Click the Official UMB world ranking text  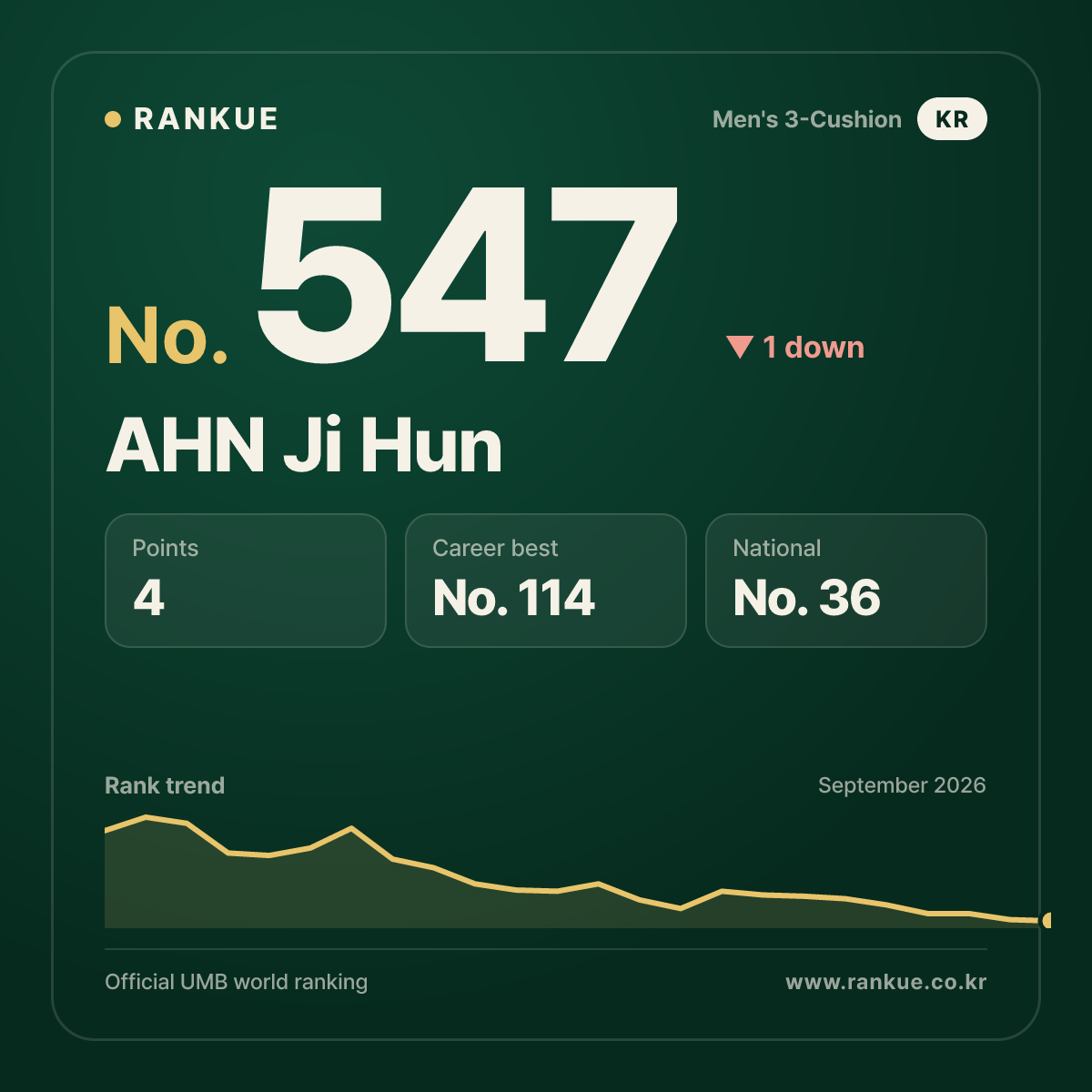(237, 982)
